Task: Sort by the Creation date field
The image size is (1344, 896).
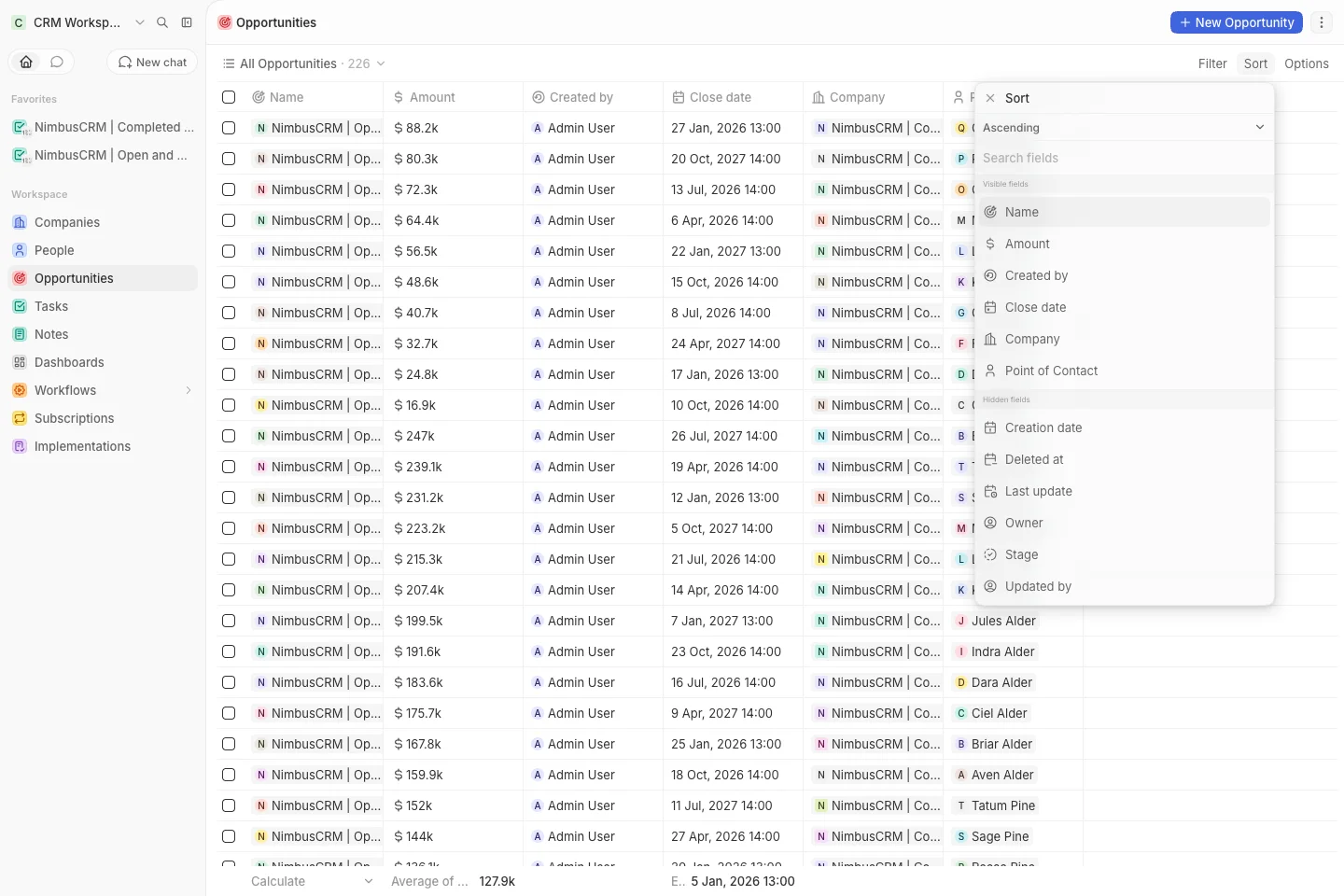Action: pyautogui.click(x=1124, y=427)
